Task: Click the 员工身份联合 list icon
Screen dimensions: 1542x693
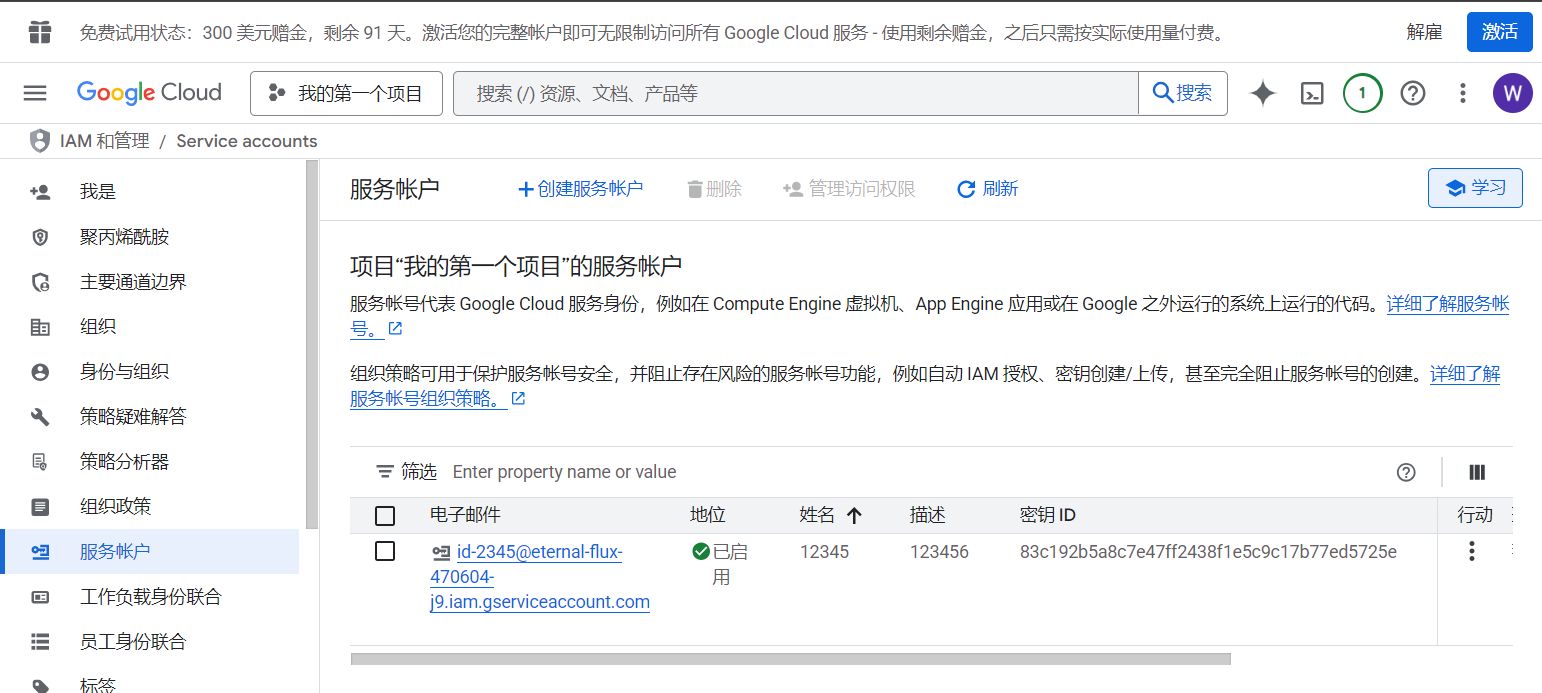Action: coord(40,642)
